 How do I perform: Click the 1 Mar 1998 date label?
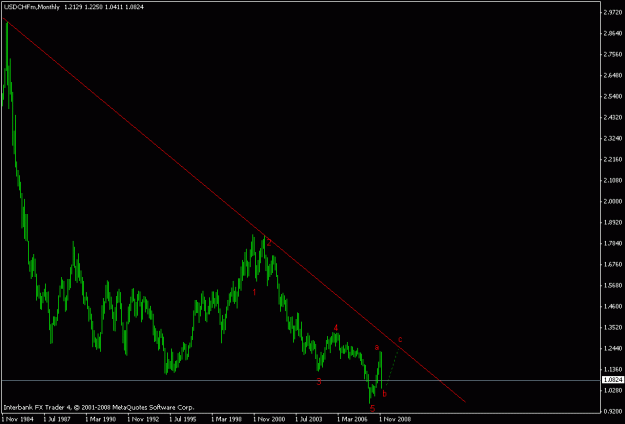coord(226,419)
